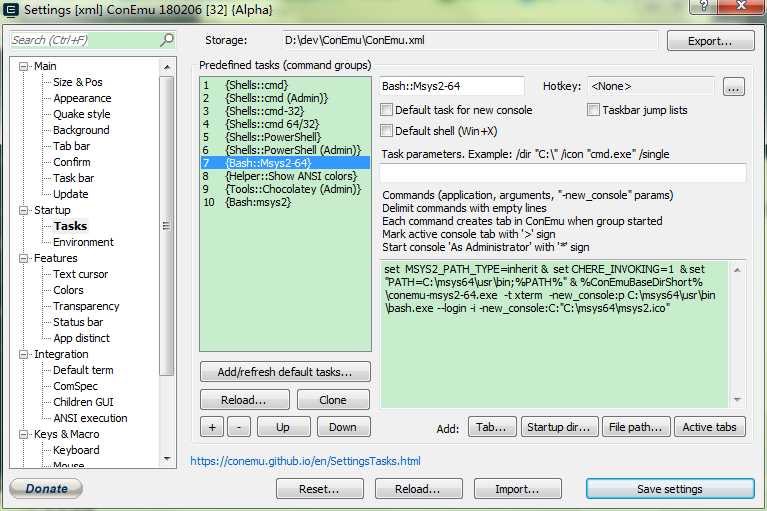The image size is (767, 511).
Task: Select task {Shells::cmd}
Action: [x=285, y=85]
